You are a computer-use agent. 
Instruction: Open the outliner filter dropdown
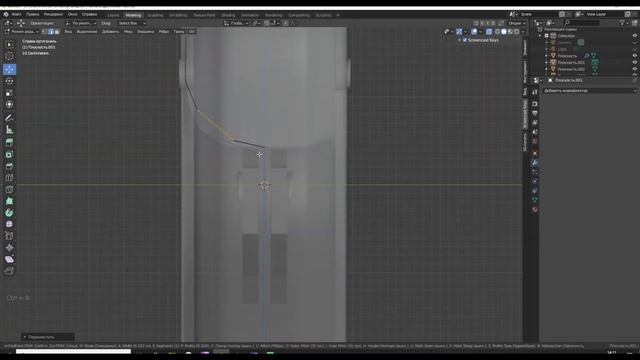pyautogui.click(x=623, y=23)
